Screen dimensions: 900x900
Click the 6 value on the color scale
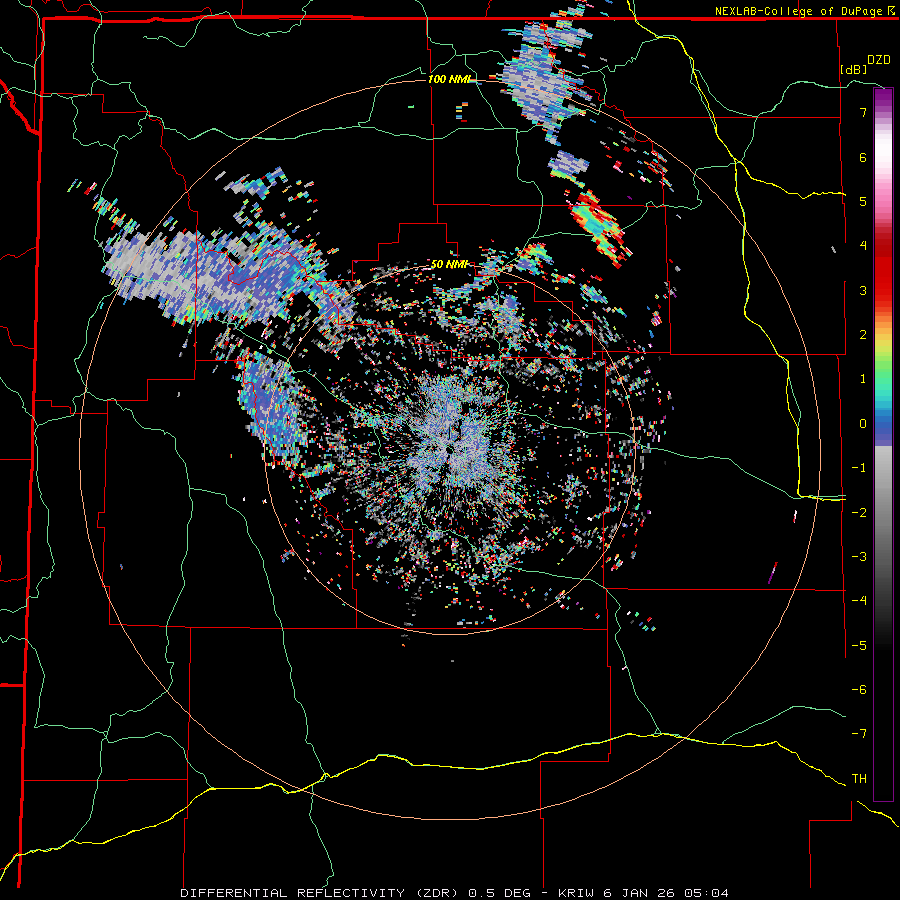[863, 157]
